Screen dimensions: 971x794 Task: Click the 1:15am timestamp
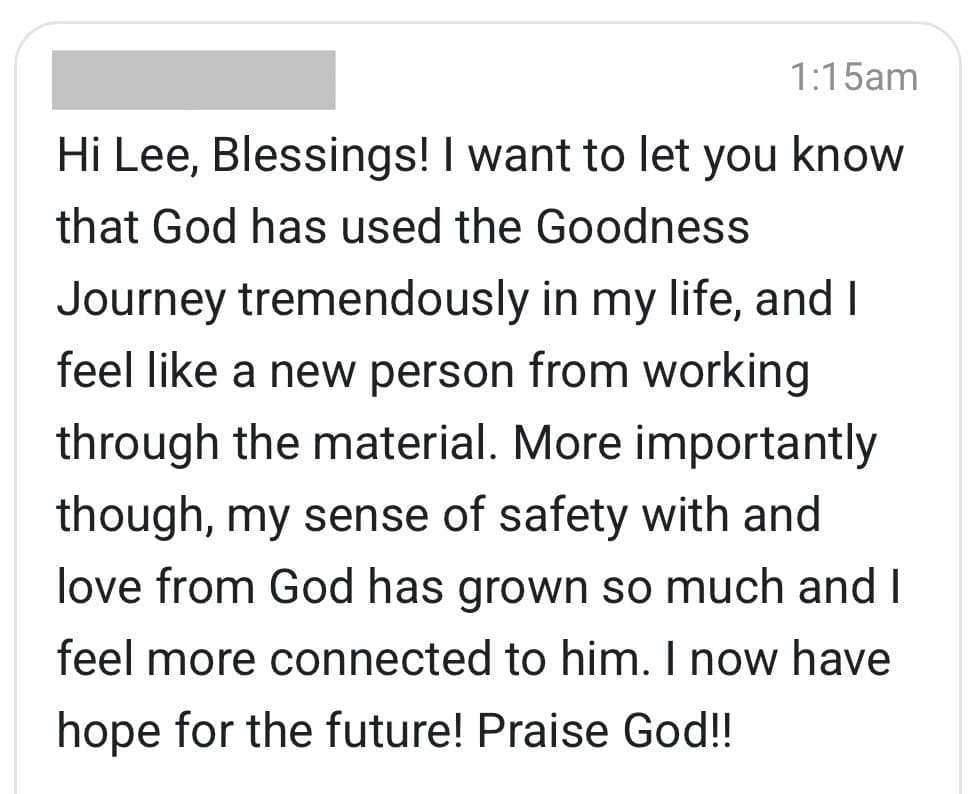pyautogui.click(x=853, y=77)
